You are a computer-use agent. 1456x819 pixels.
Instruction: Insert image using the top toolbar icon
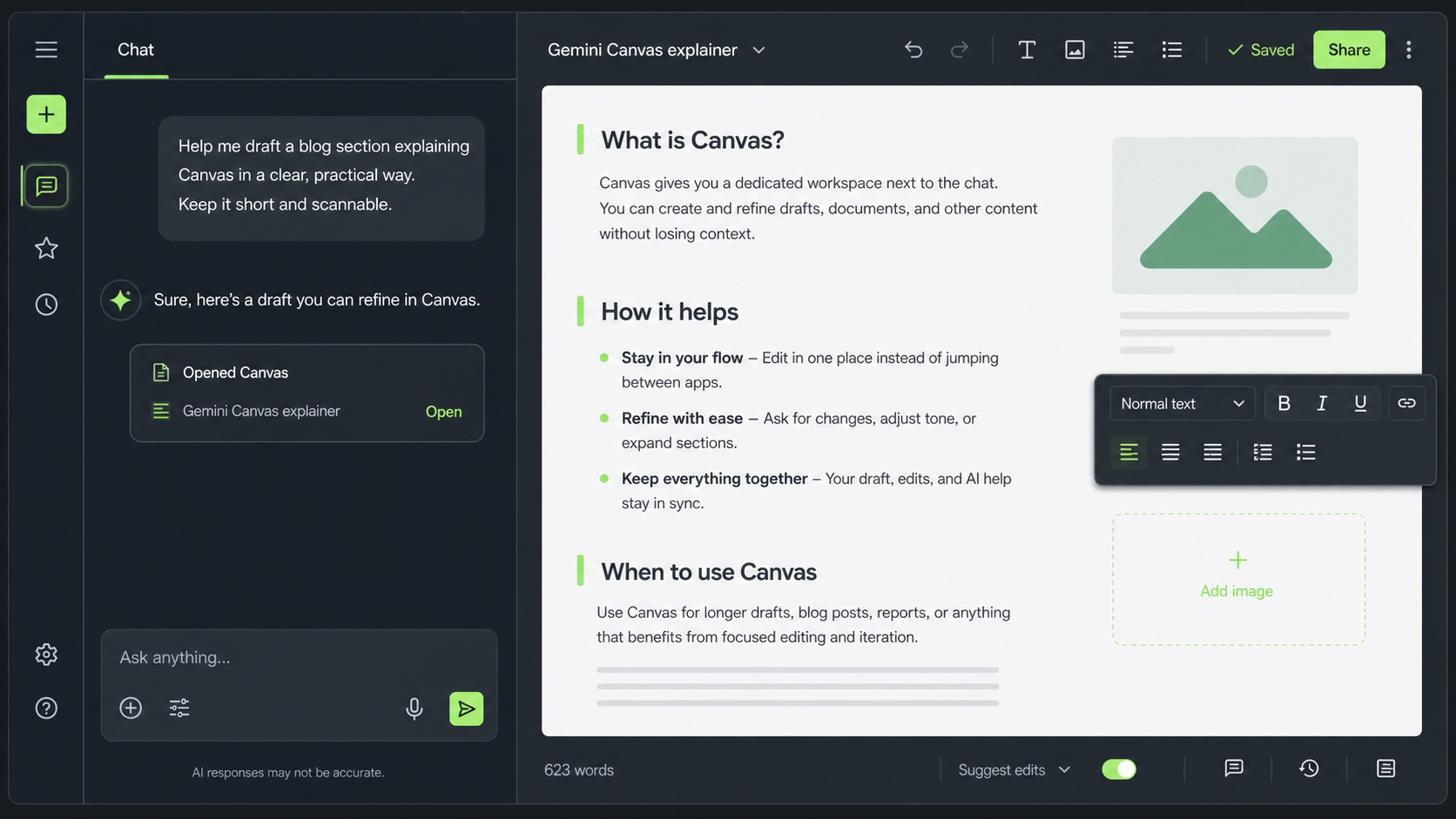1075,50
